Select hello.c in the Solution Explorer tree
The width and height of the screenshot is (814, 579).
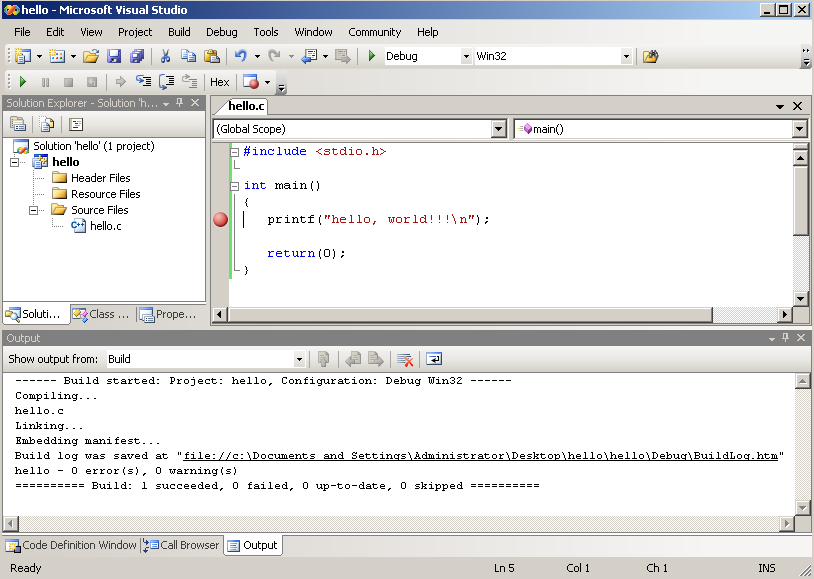(106, 226)
